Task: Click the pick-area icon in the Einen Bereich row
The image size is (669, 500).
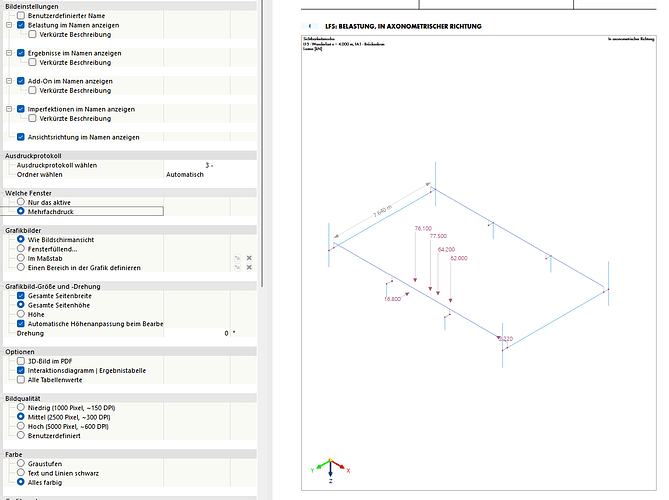Action: (x=237, y=268)
